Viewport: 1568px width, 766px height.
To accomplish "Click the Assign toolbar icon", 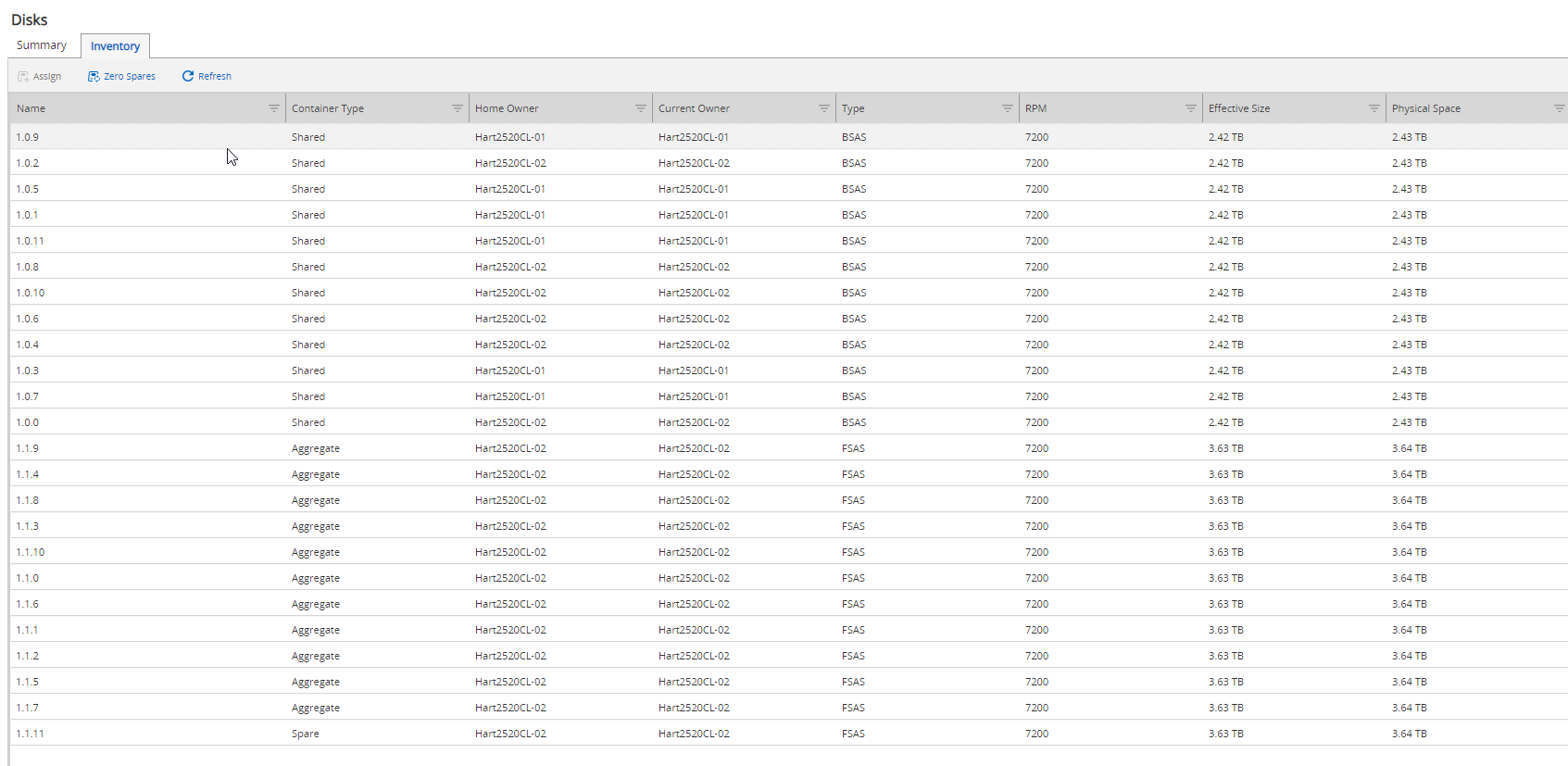I will click(23, 77).
